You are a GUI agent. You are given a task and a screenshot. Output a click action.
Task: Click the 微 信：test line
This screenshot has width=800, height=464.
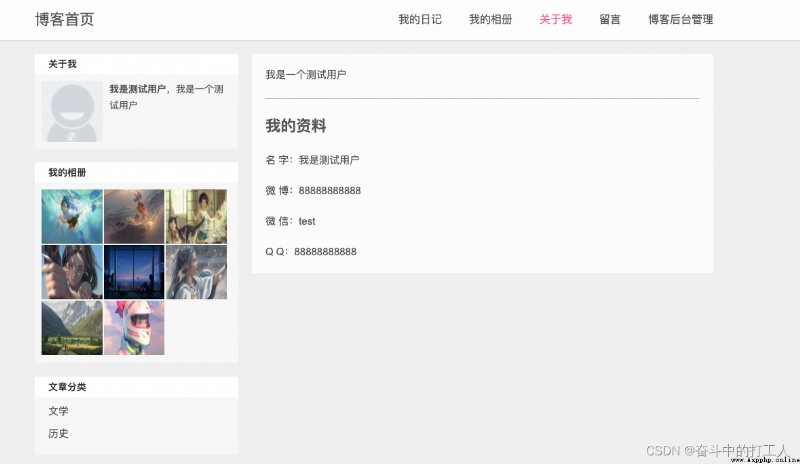pos(290,221)
